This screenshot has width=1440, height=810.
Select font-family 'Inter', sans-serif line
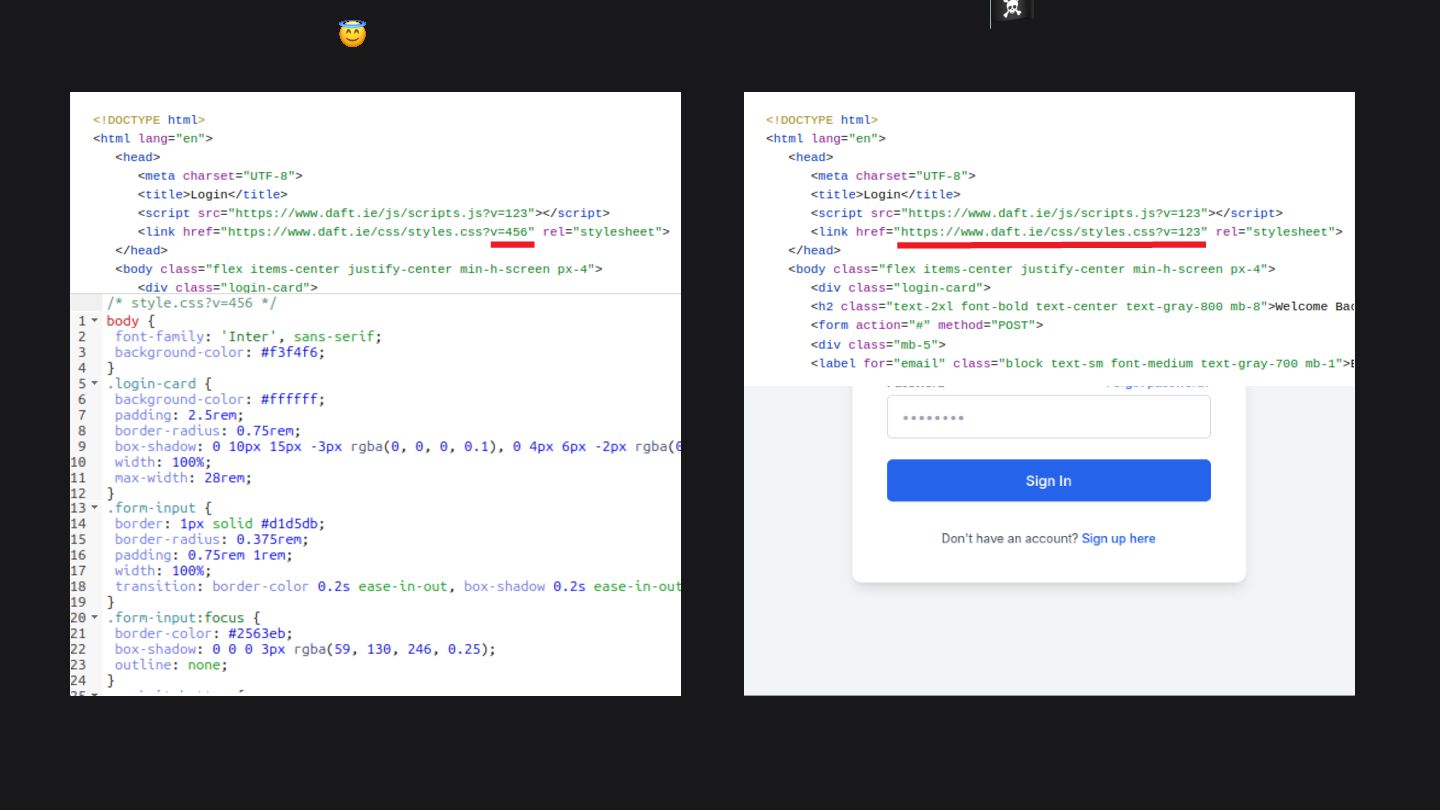(x=248, y=337)
